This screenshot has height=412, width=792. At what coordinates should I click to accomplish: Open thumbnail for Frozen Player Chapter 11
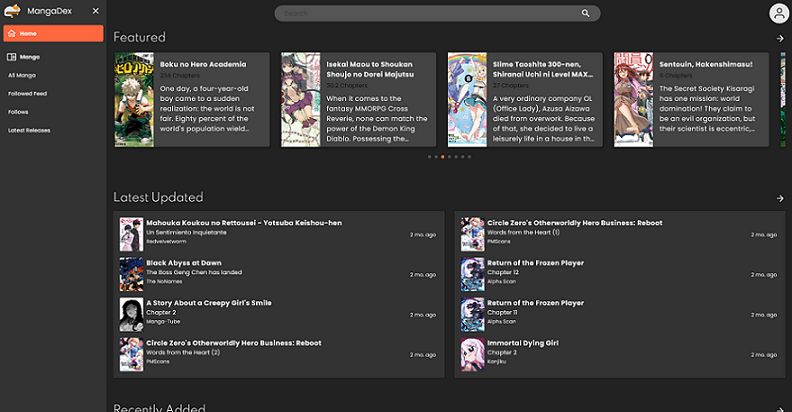point(472,314)
